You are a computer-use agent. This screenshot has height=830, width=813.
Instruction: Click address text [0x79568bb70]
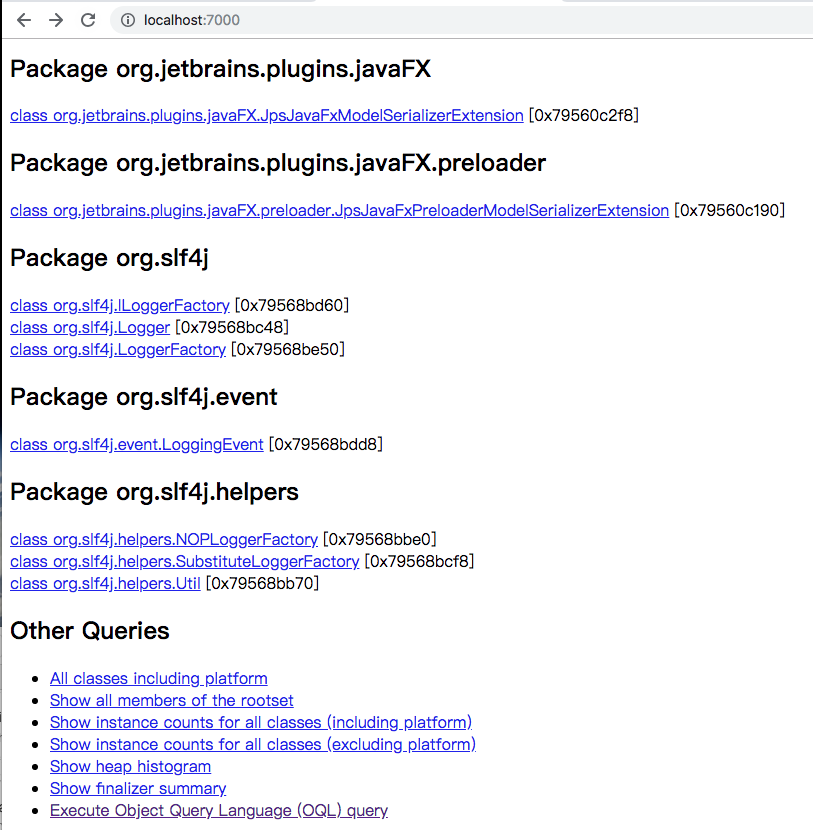point(262,583)
